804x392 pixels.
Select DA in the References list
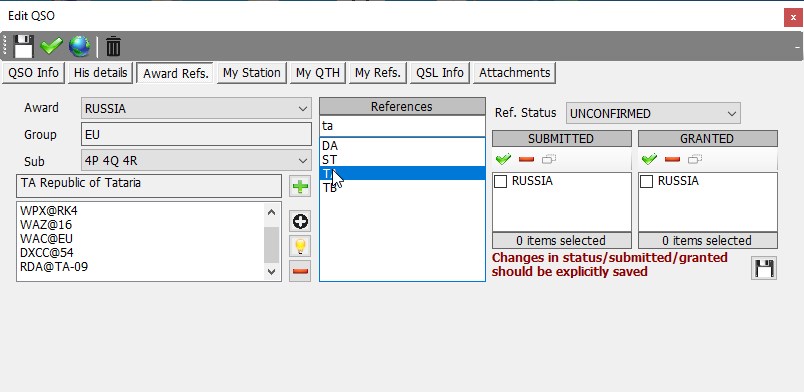pos(402,146)
